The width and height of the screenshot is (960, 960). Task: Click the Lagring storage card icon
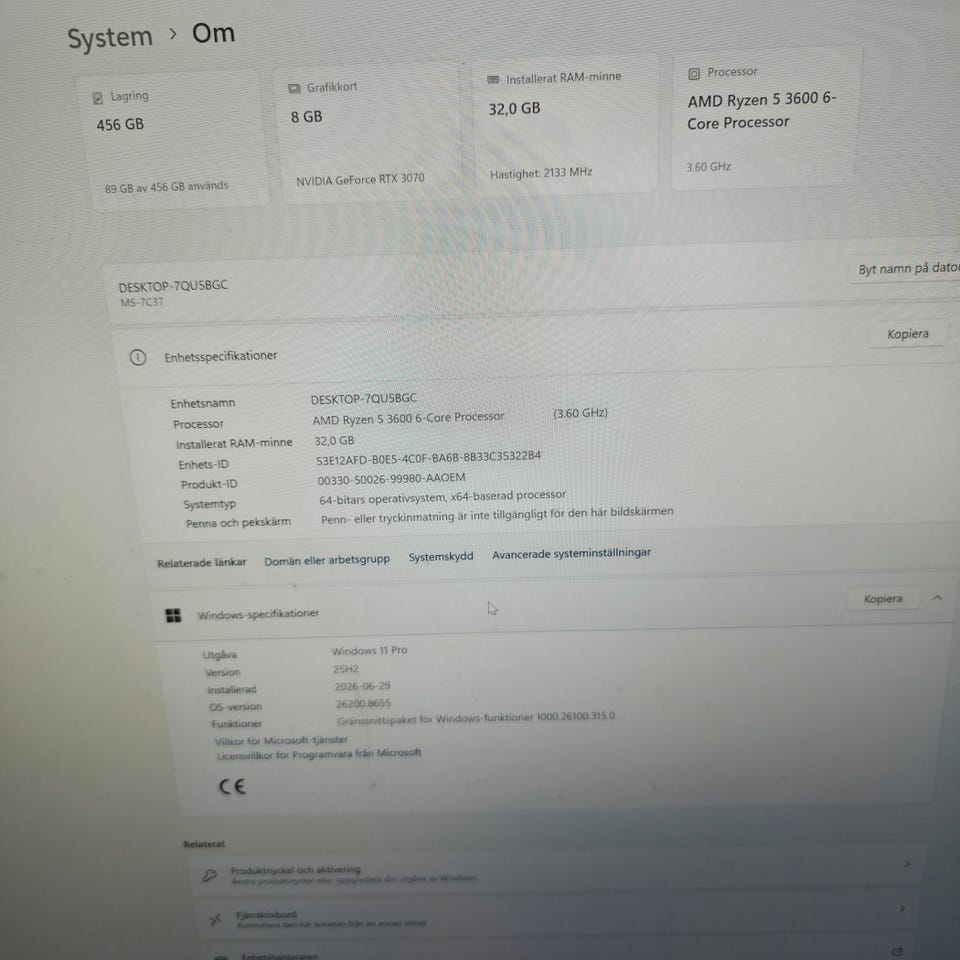coord(97,97)
